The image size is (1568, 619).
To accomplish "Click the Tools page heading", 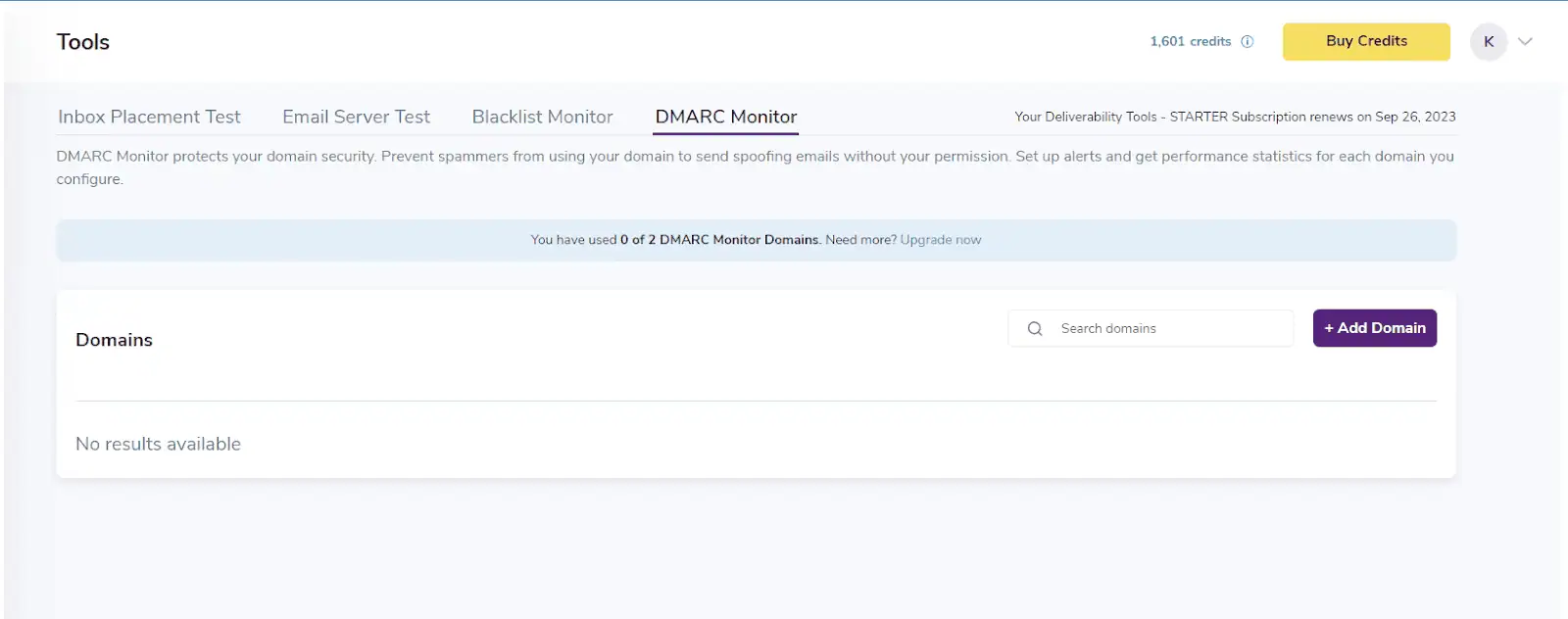I will click(83, 42).
